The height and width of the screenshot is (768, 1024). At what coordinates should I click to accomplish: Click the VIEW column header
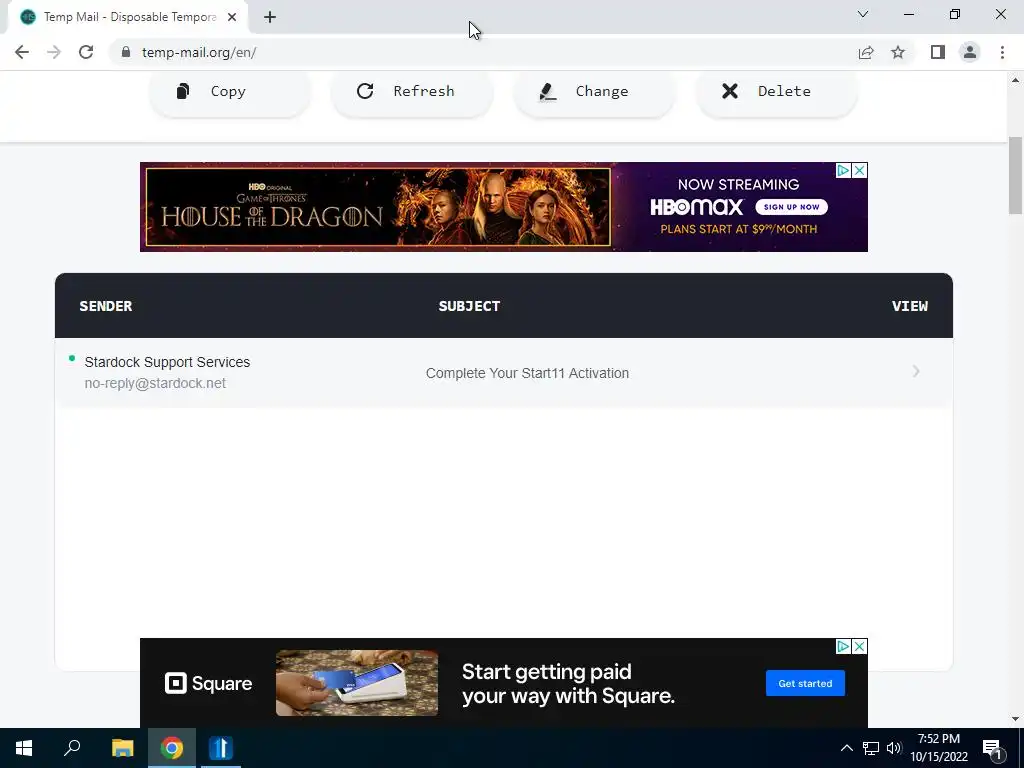(910, 306)
